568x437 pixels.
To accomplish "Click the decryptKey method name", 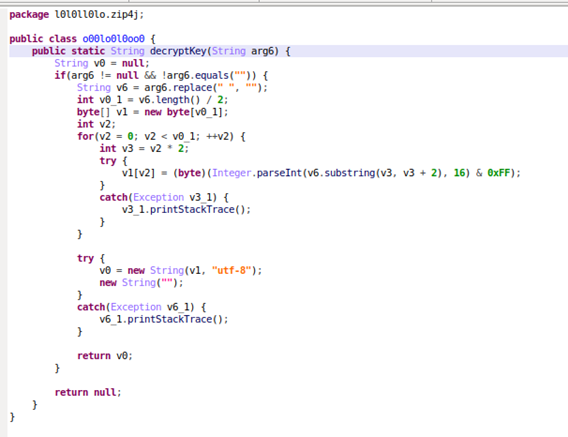I will point(178,51).
